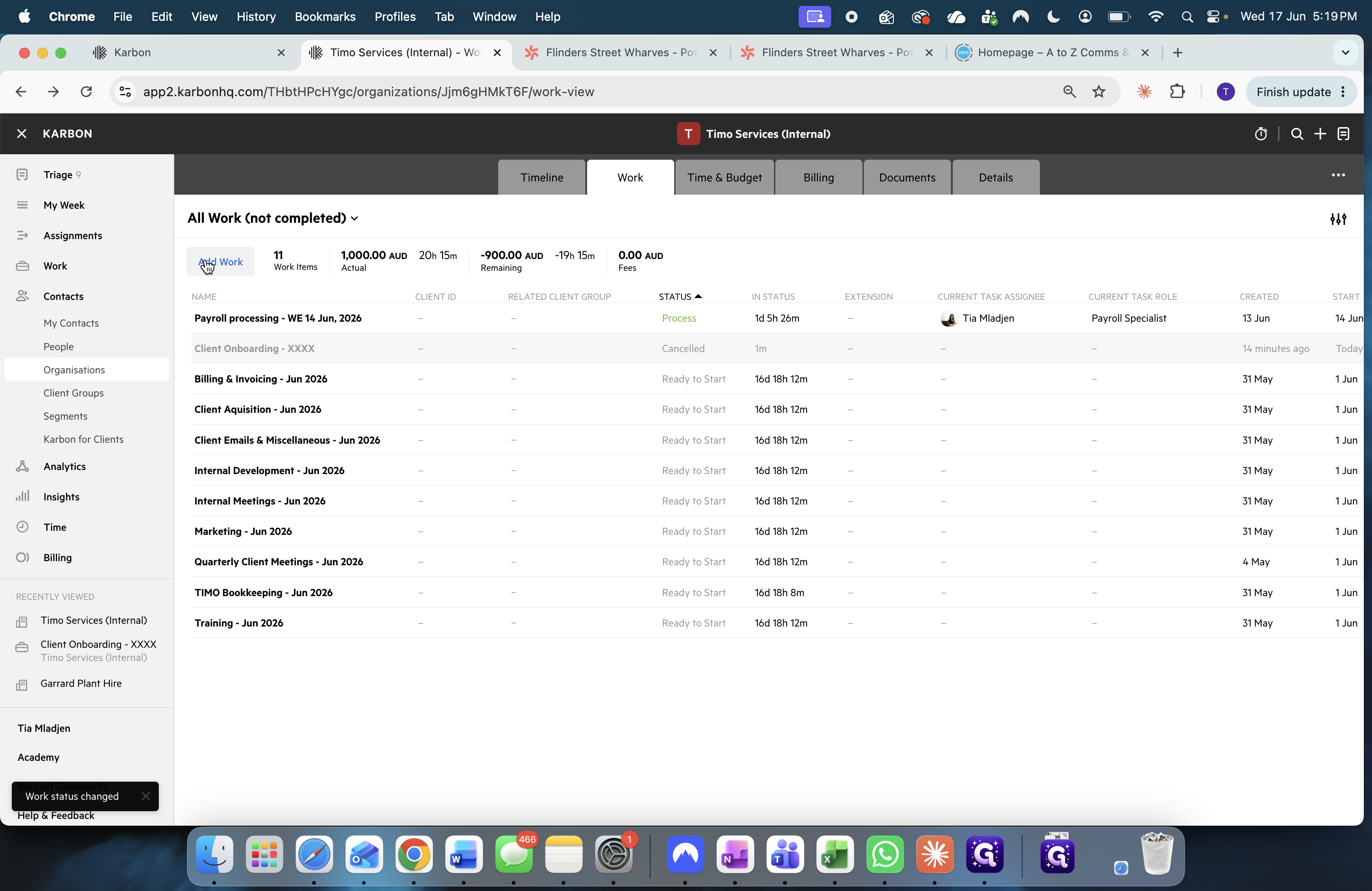Bookmark this page with the star
This screenshot has width=1372, height=891.
tap(1099, 92)
